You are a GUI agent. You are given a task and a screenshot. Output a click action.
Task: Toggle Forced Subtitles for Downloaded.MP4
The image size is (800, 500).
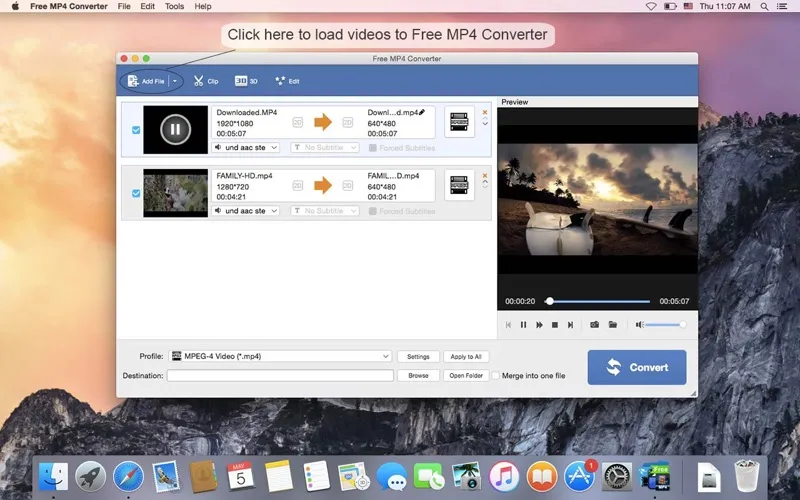click(x=373, y=148)
